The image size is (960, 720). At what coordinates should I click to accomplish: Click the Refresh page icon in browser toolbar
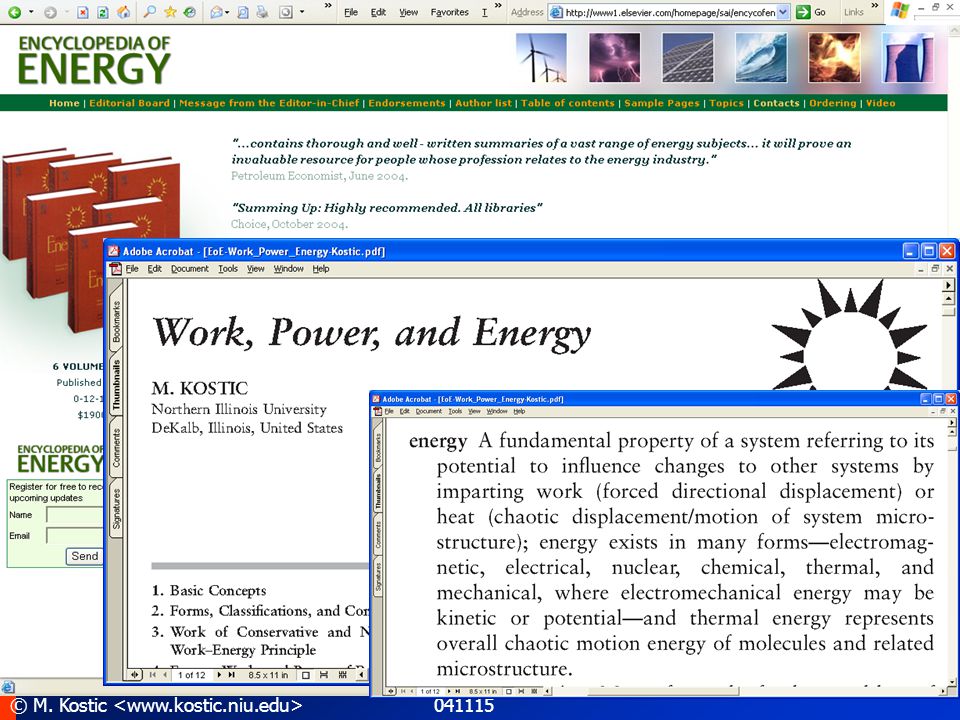(103, 12)
